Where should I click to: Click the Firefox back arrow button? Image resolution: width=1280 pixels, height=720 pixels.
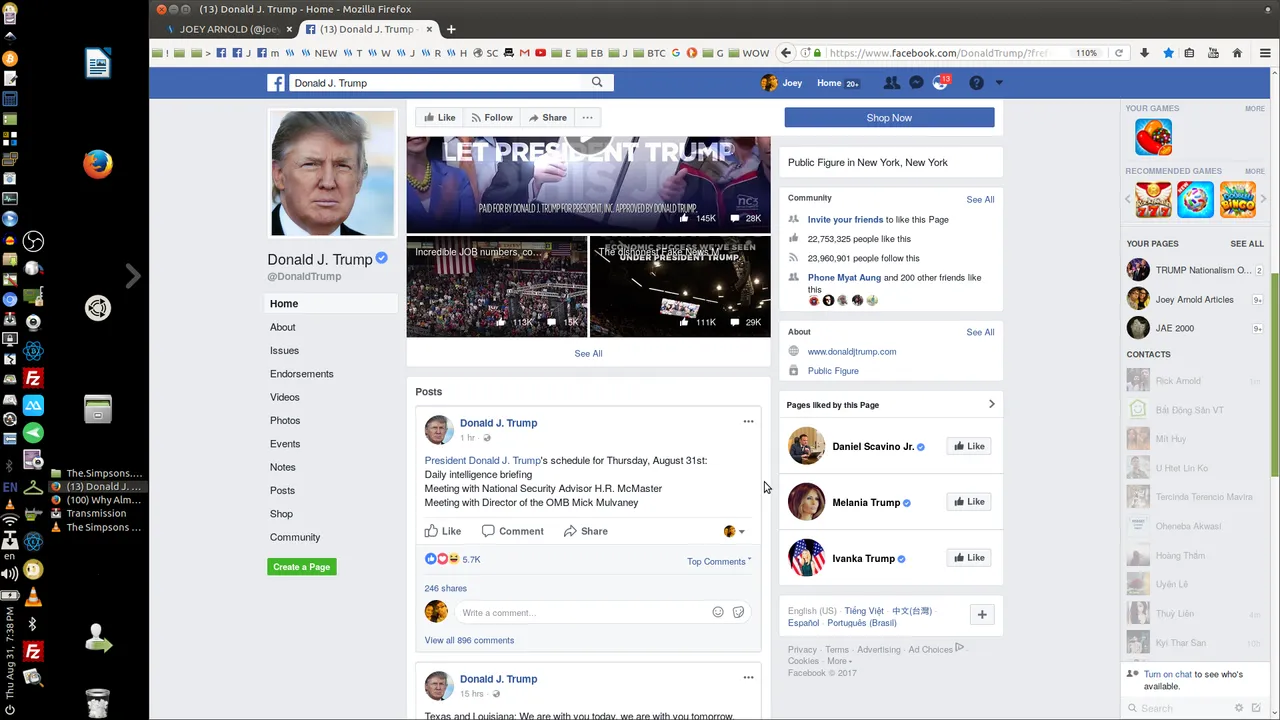786,53
